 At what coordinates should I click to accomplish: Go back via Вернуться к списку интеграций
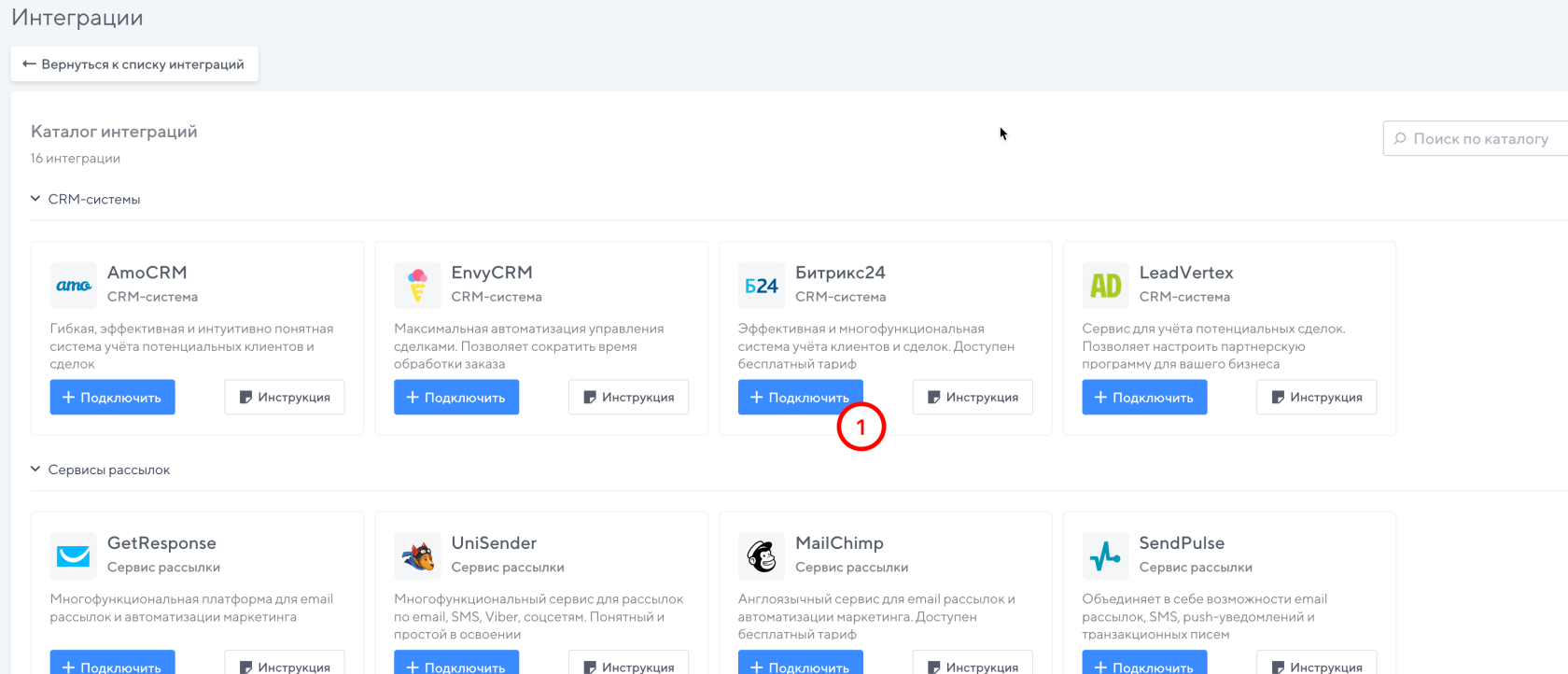point(134,64)
